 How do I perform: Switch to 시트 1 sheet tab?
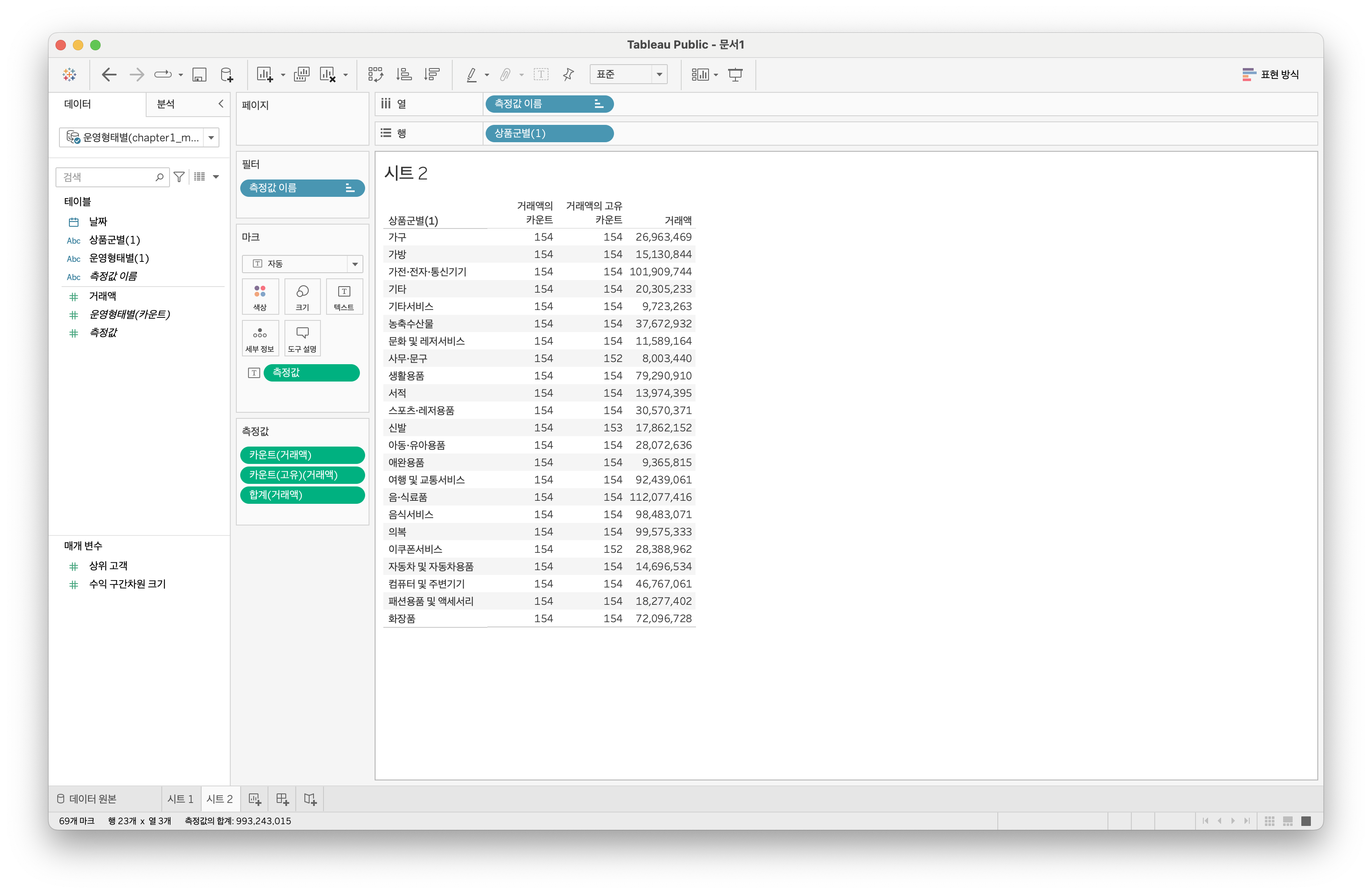(180, 799)
